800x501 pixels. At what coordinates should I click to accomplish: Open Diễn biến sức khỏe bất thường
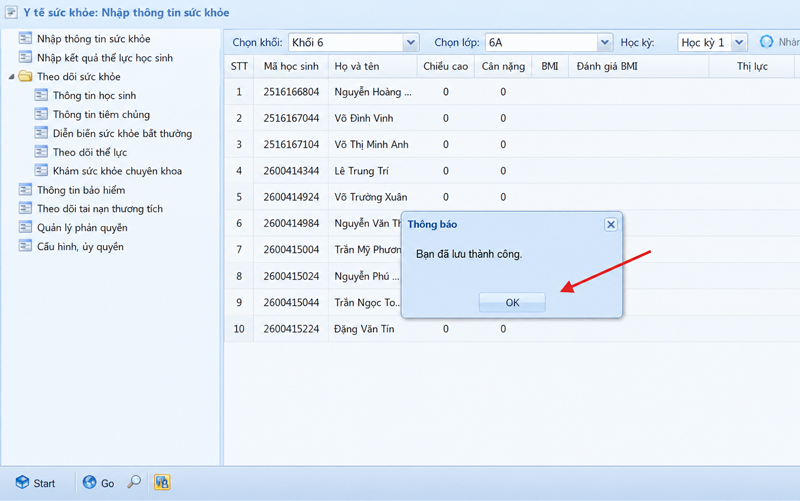tap(122, 134)
